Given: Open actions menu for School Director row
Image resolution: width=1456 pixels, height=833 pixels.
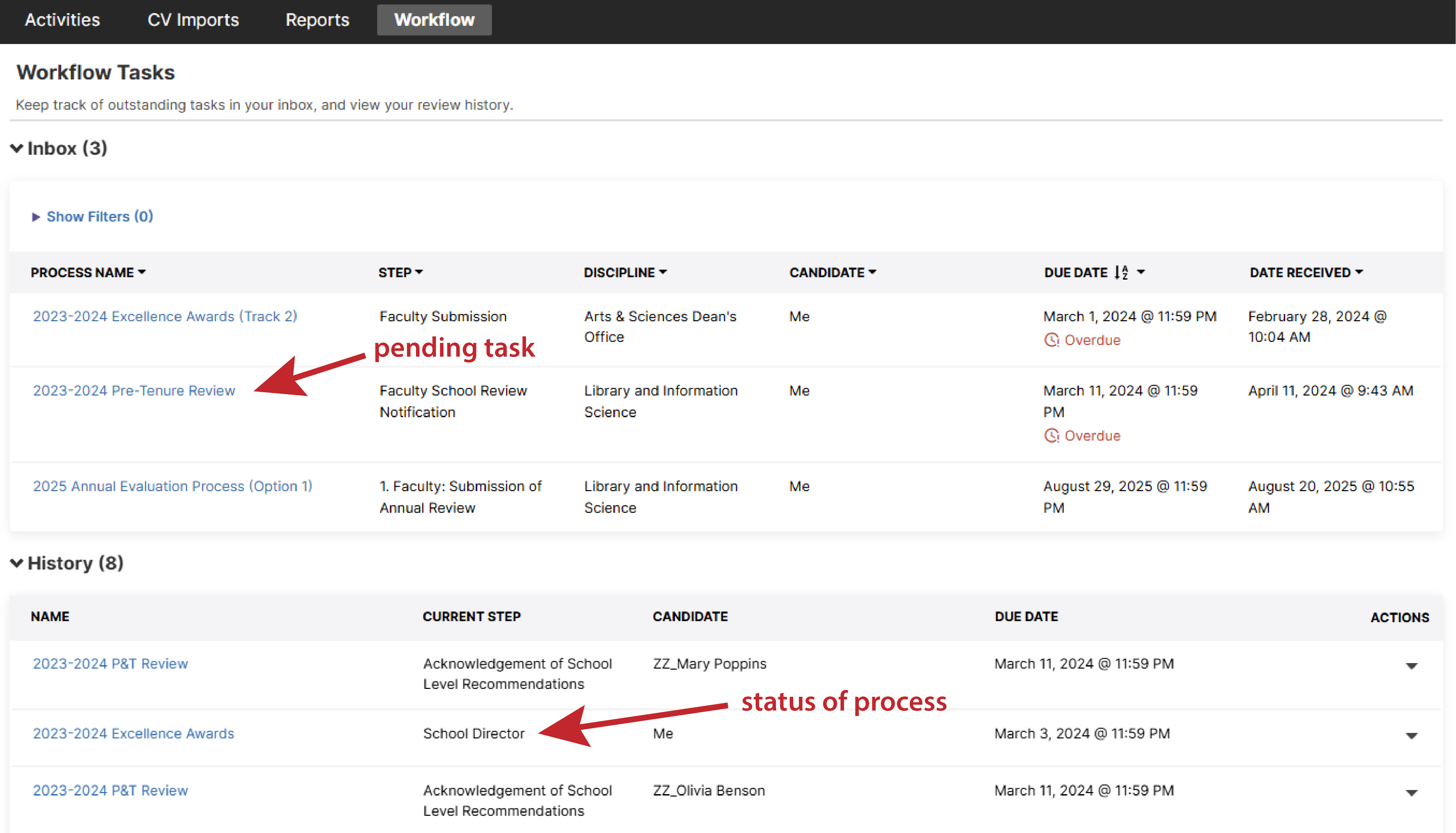Looking at the screenshot, I should (x=1411, y=736).
